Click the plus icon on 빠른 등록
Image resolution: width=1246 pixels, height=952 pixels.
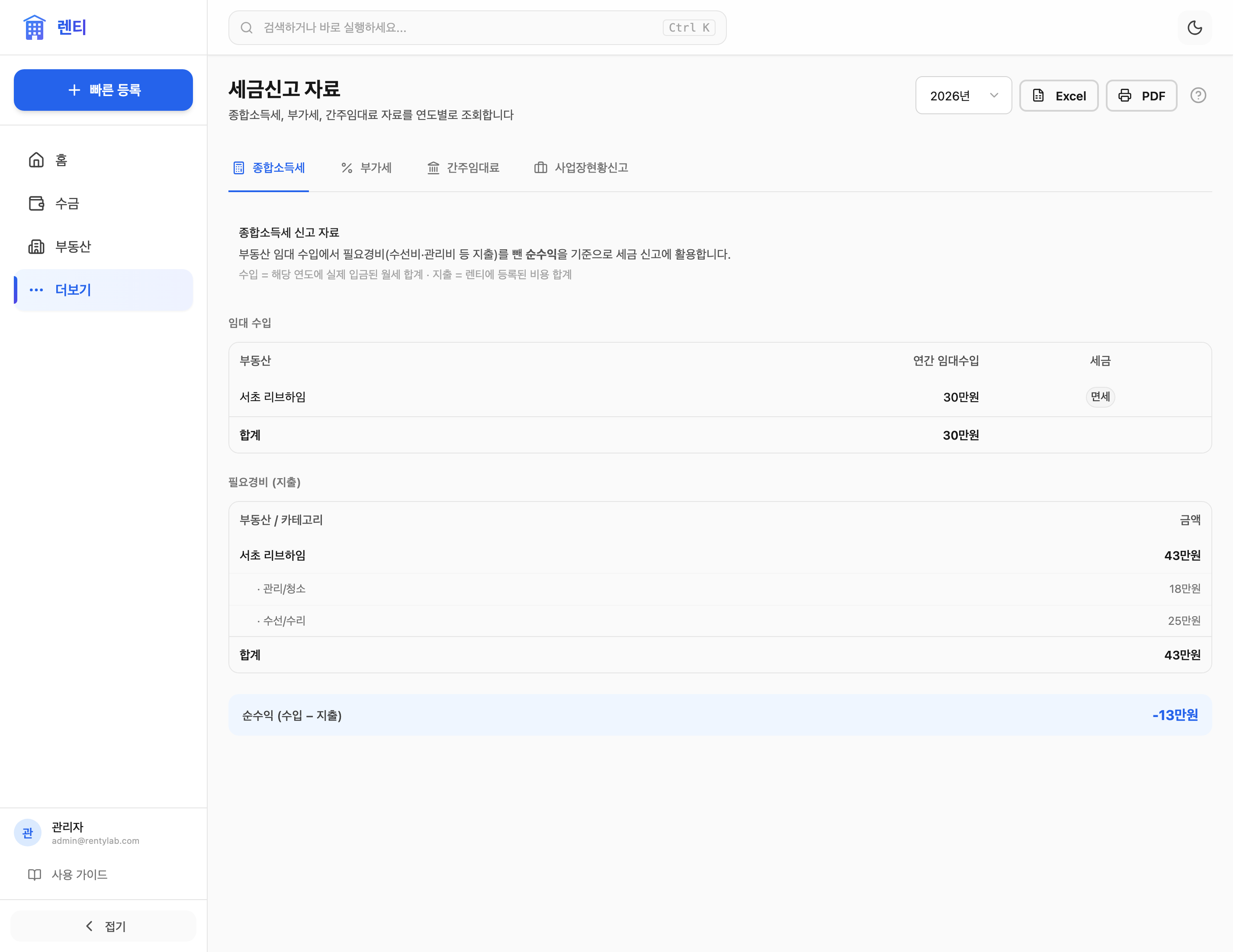(x=74, y=90)
